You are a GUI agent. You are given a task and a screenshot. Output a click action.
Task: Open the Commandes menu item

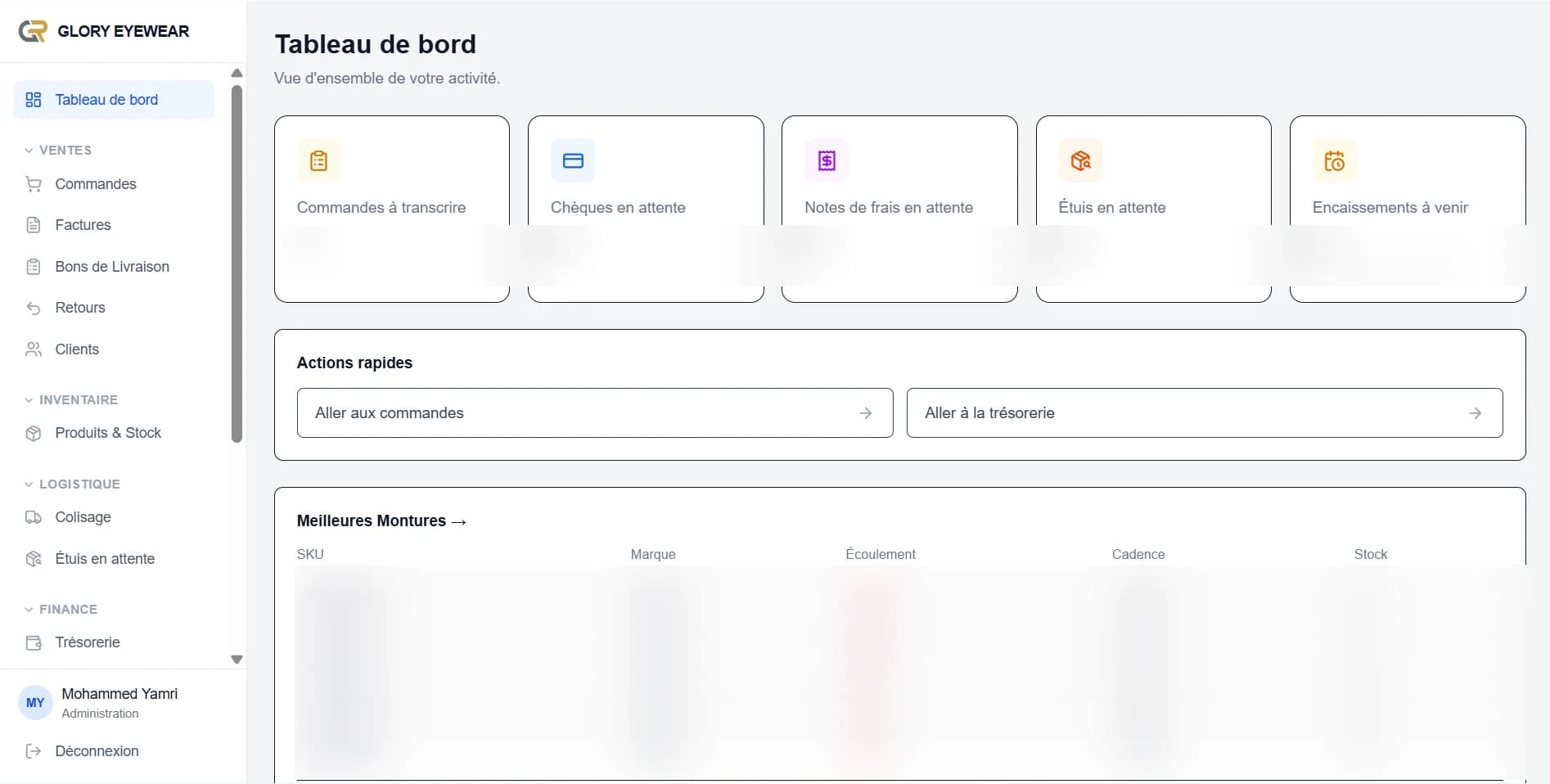tap(114, 184)
